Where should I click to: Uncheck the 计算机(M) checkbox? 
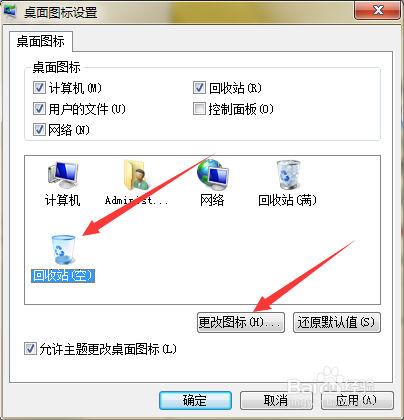pyautogui.click(x=39, y=88)
